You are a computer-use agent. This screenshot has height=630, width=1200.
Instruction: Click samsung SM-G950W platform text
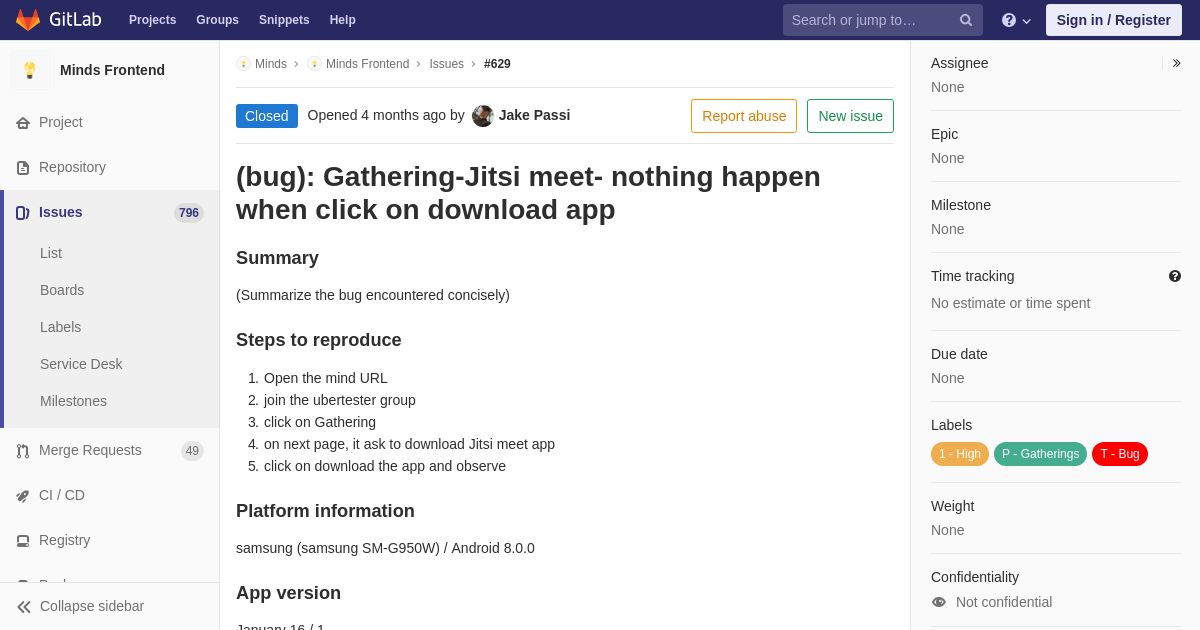pyautogui.click(x=385, y=548)
